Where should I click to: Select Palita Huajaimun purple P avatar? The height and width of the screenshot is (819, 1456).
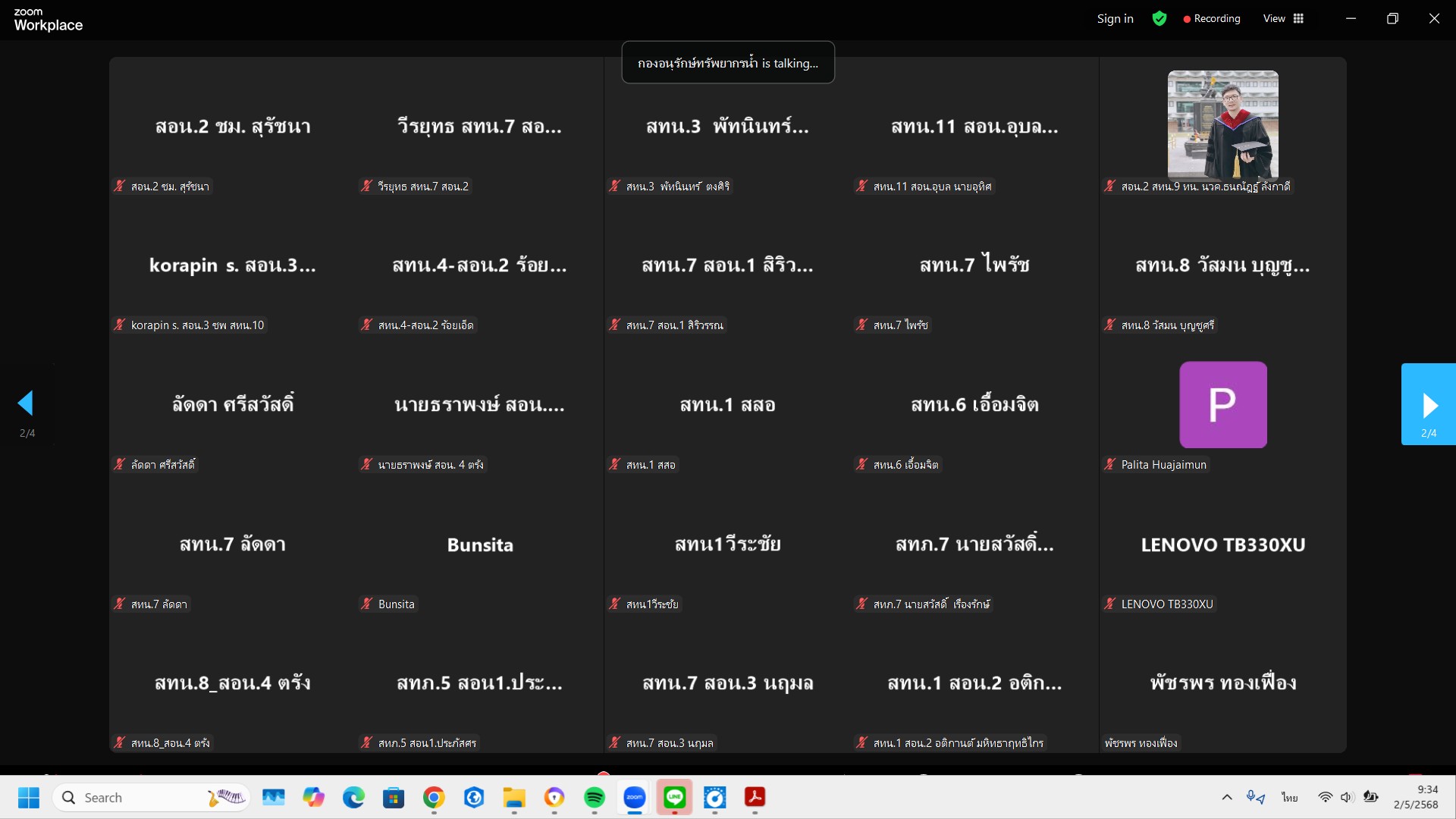click(1222, 405)
